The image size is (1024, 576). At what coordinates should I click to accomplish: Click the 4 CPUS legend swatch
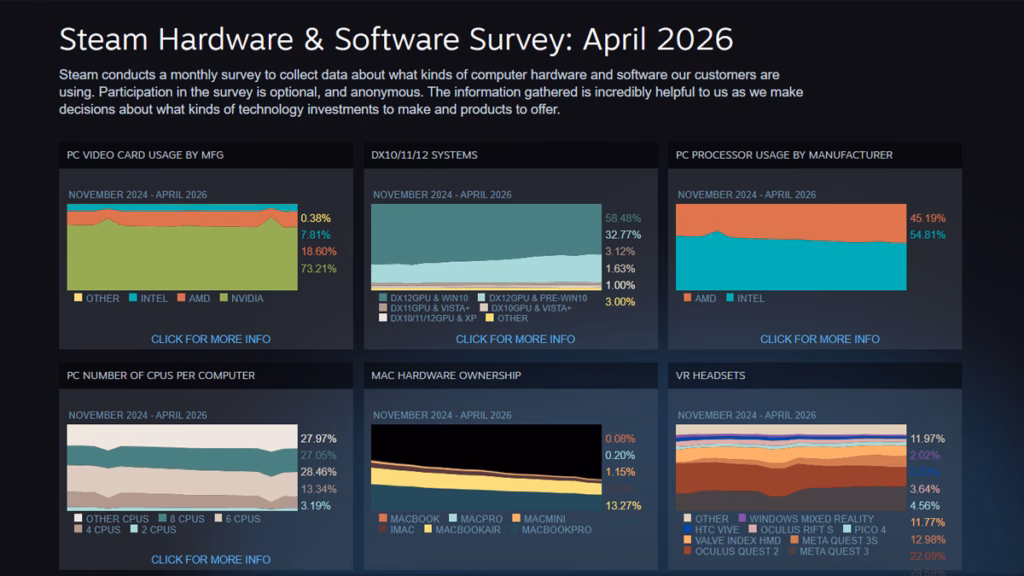pyautogui.click(x=78, y=529)
